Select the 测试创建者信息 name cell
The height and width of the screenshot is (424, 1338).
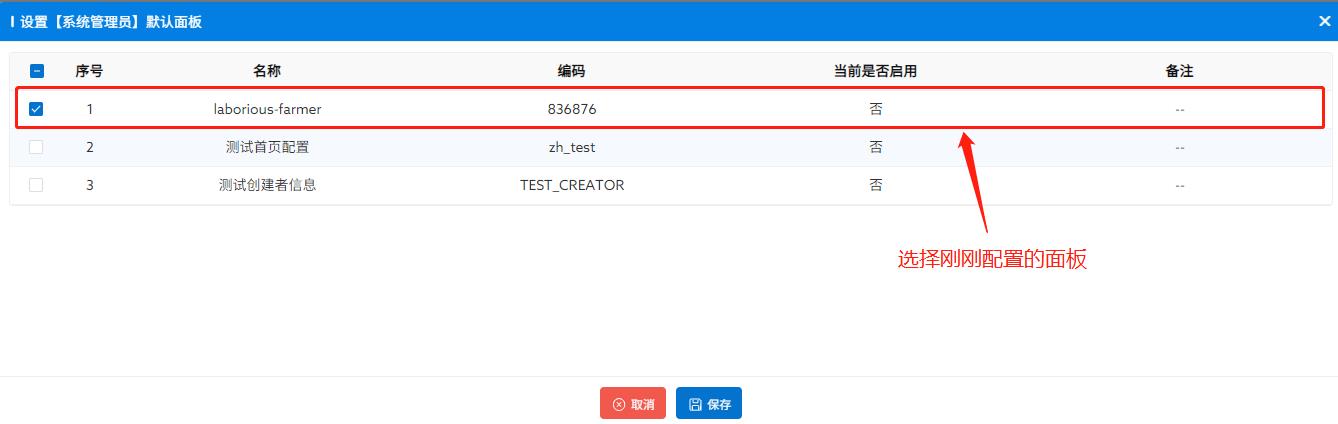click(x=267, y=185)
